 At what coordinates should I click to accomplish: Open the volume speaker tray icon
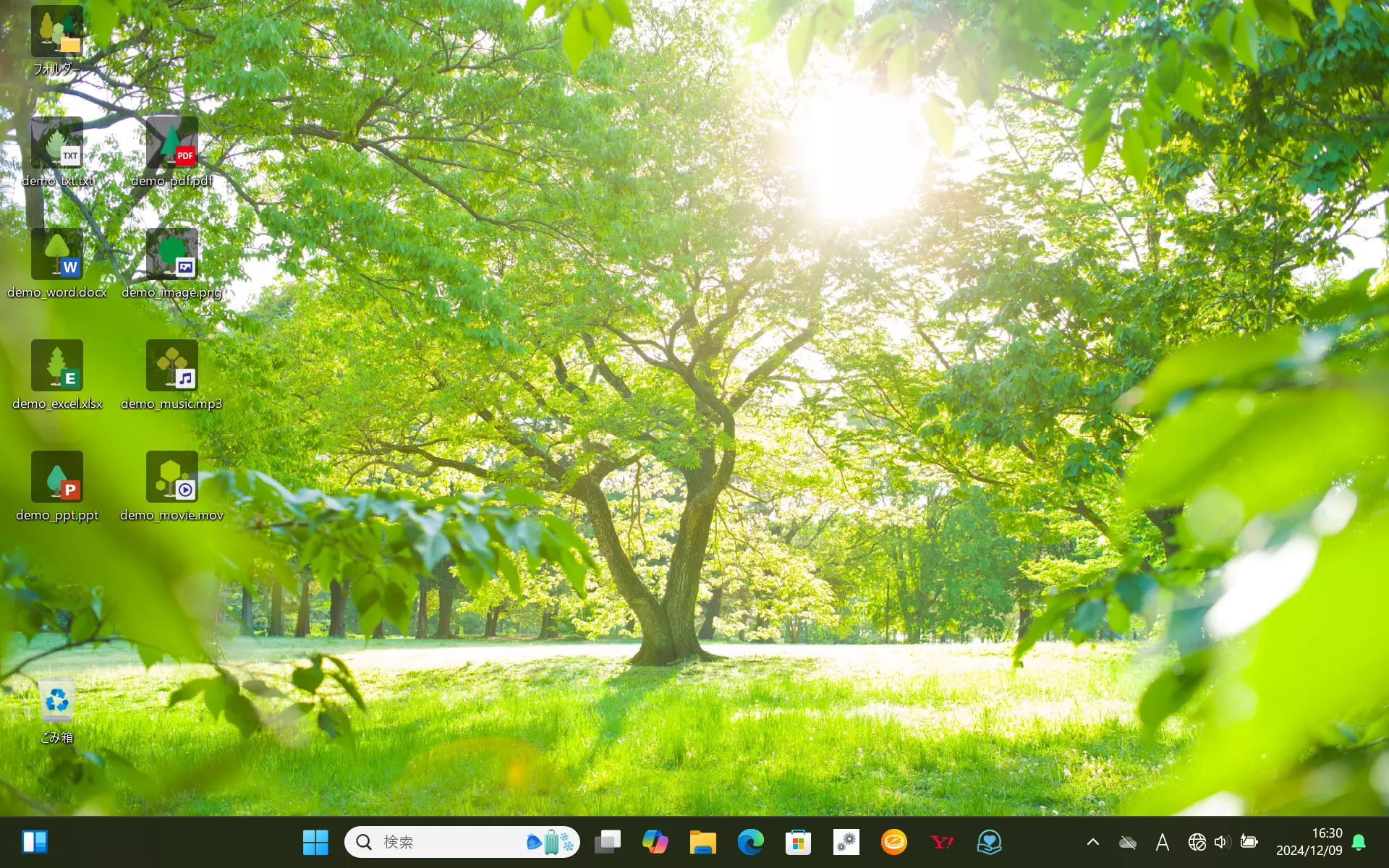[x=1222, y=842]
